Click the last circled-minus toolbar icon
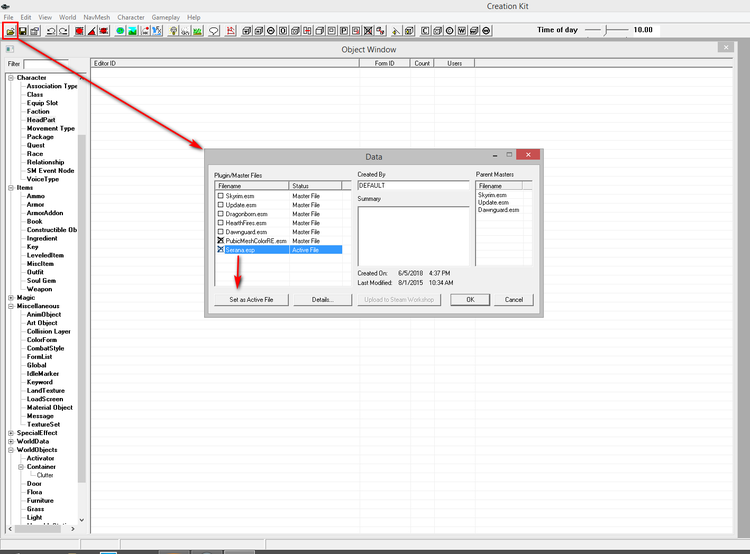The image size is (750, 554). (486, 31)
